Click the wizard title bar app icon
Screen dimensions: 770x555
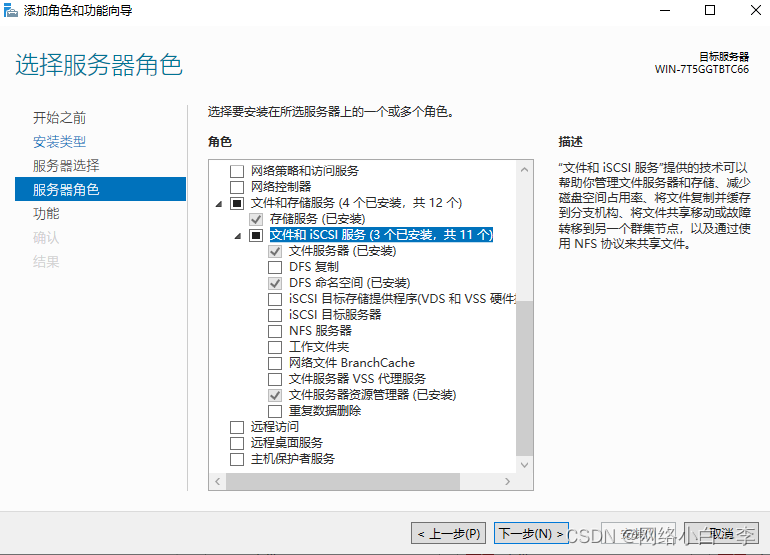coord(10,10)
